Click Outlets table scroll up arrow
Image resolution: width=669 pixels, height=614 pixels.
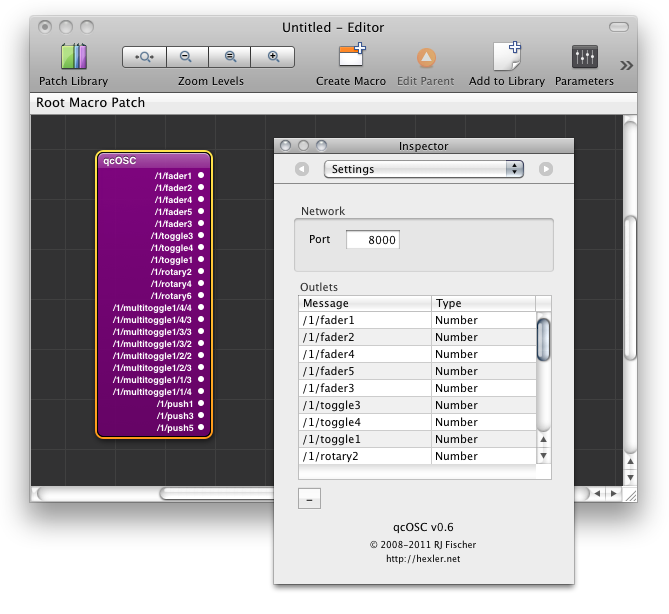(x=543, y=439)
